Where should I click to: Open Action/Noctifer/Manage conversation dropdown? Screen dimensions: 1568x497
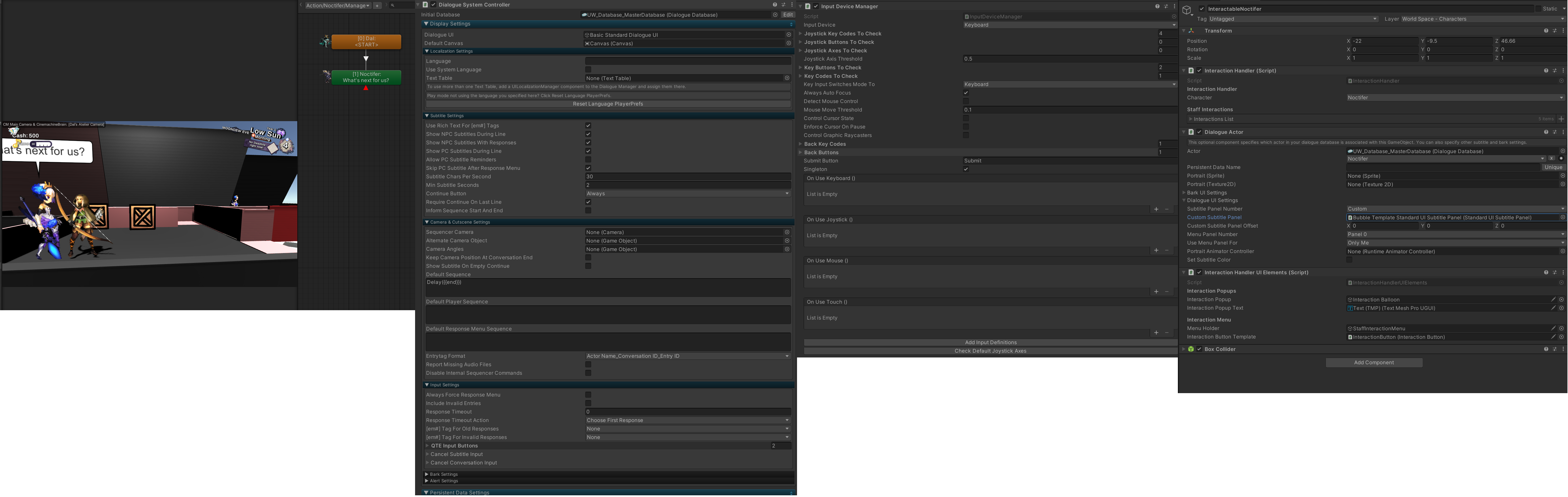coord(338,5)
